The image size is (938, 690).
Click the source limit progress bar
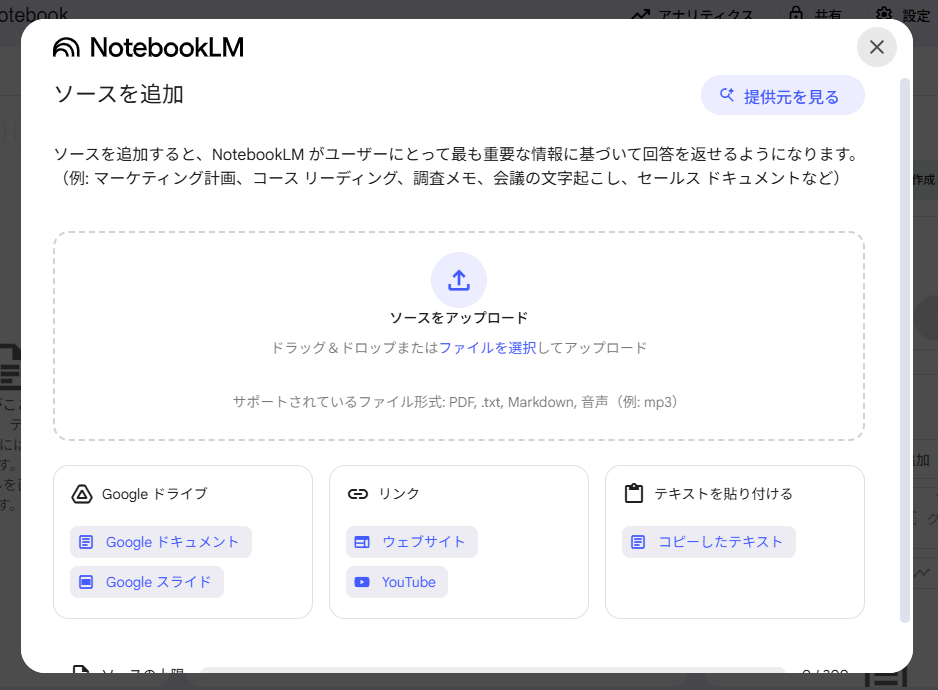[493, 670]
